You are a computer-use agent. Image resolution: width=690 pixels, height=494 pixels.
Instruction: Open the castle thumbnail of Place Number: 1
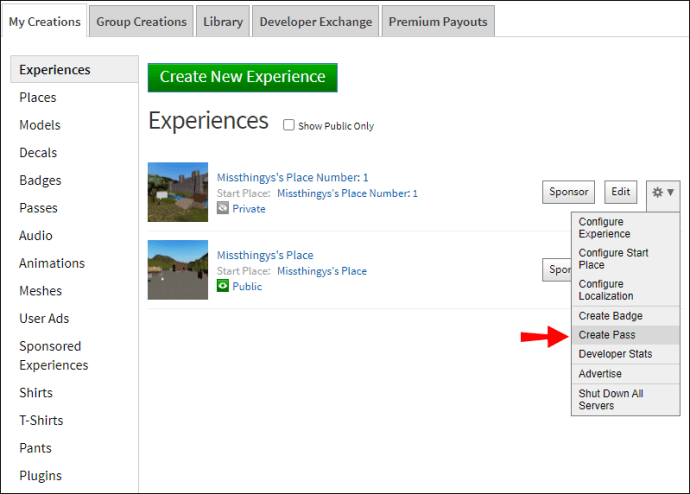coord(178,192)
